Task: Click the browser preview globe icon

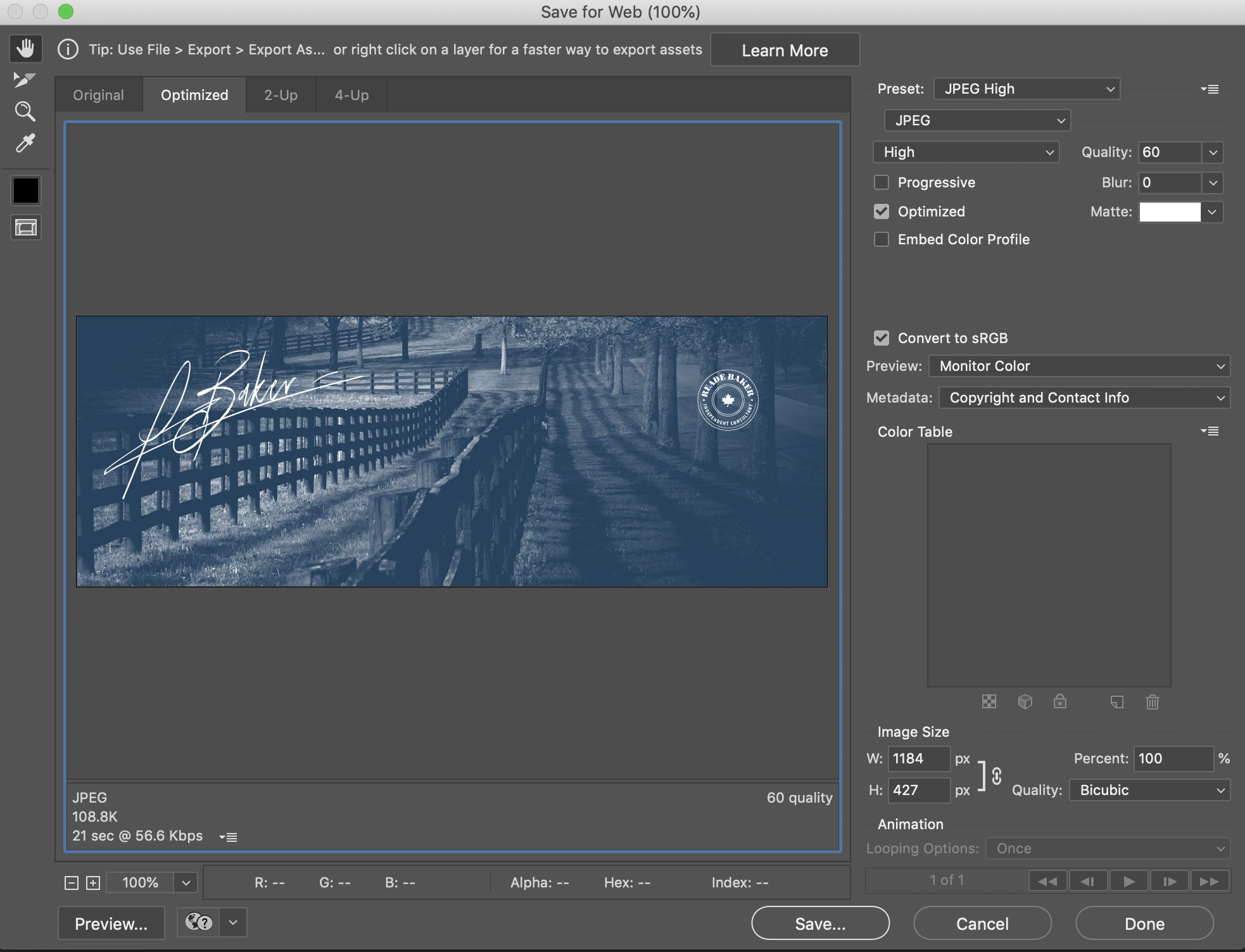Action: (x=198, y=922)
